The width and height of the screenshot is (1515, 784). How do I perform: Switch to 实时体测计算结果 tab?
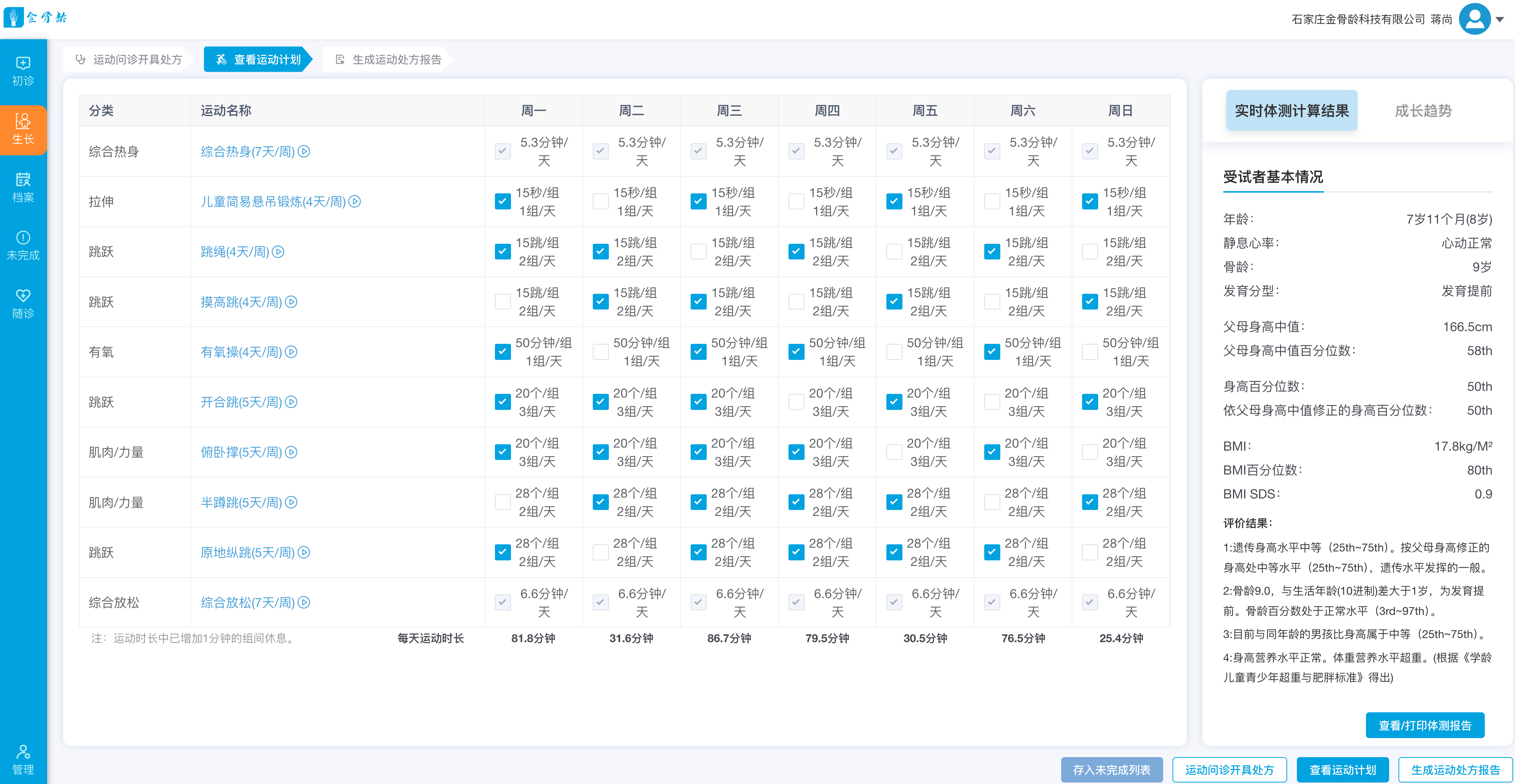pyautogui.click(x=1292, y=111)
